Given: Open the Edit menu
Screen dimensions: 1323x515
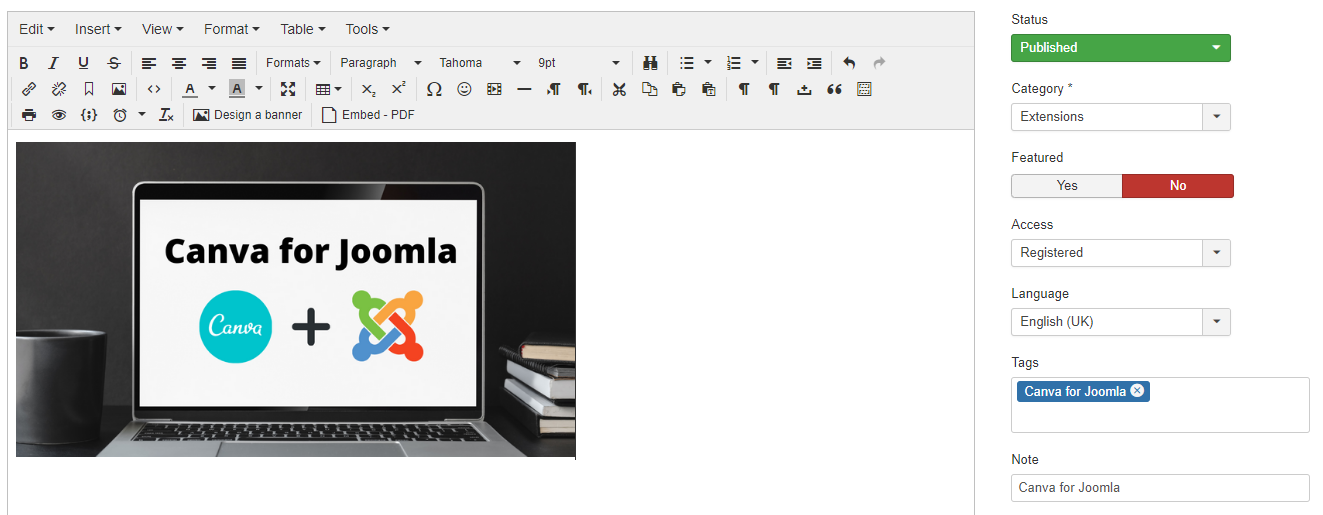Looking at the screenshot, I should tap(37, 30).
